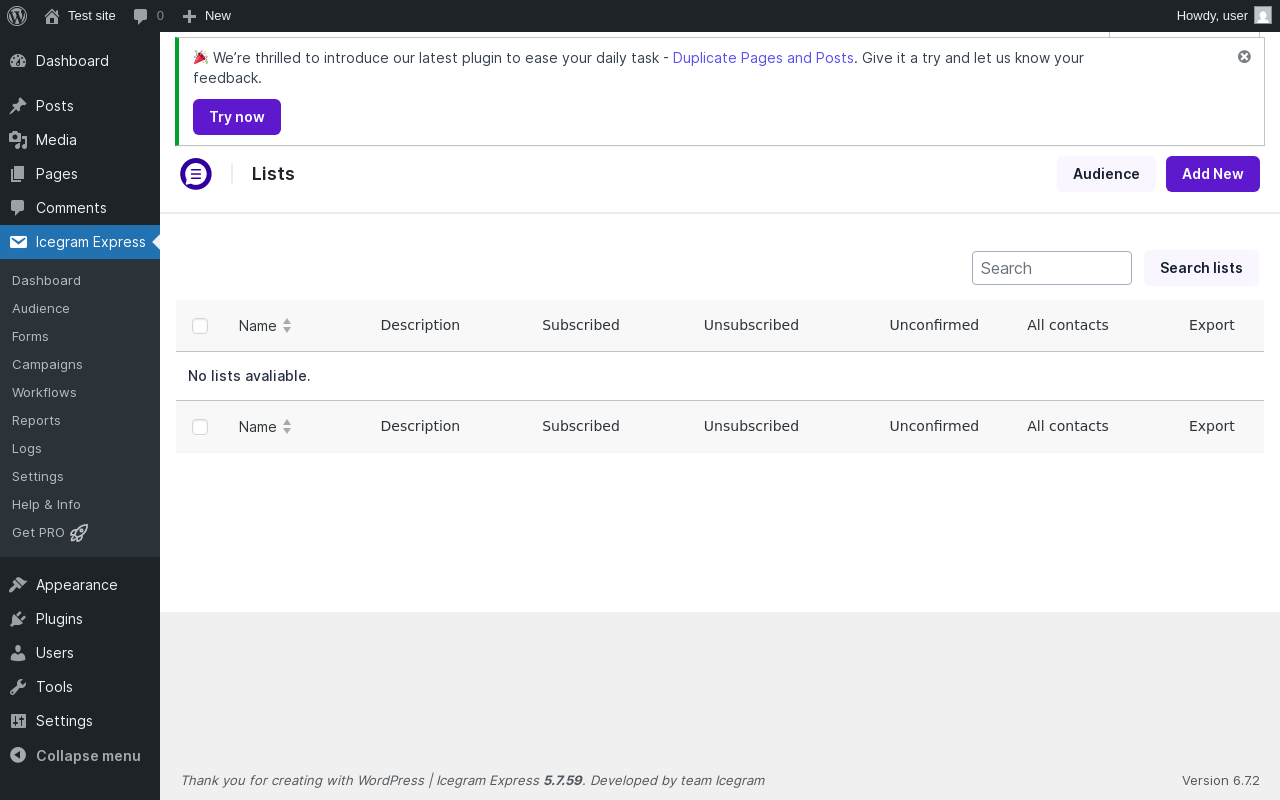Open the Tools wrench icon
Viewport: 1280px width, 800px height.
[x=18, y=687]
